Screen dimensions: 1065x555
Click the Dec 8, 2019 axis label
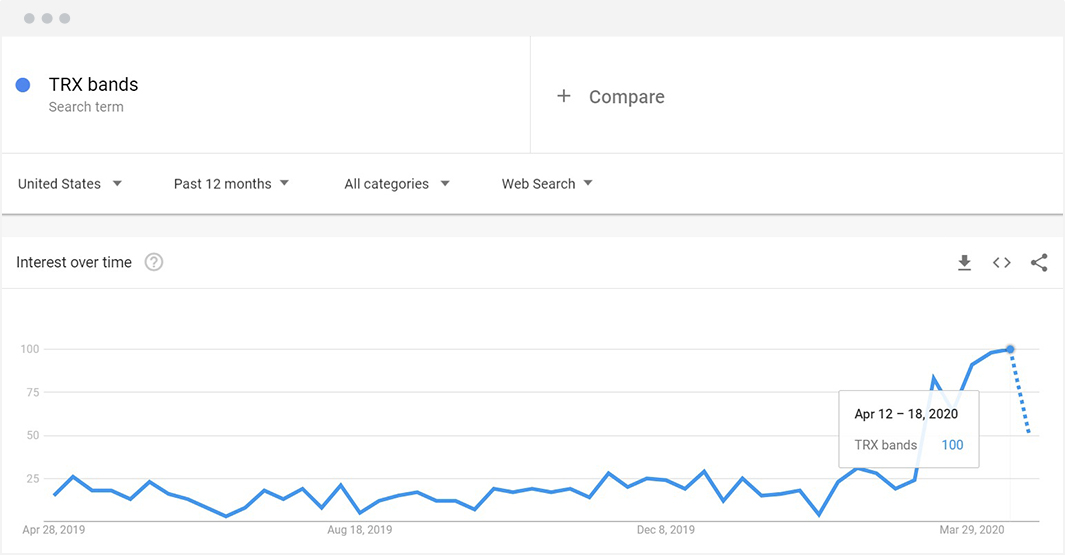click(x=666, y=530)
